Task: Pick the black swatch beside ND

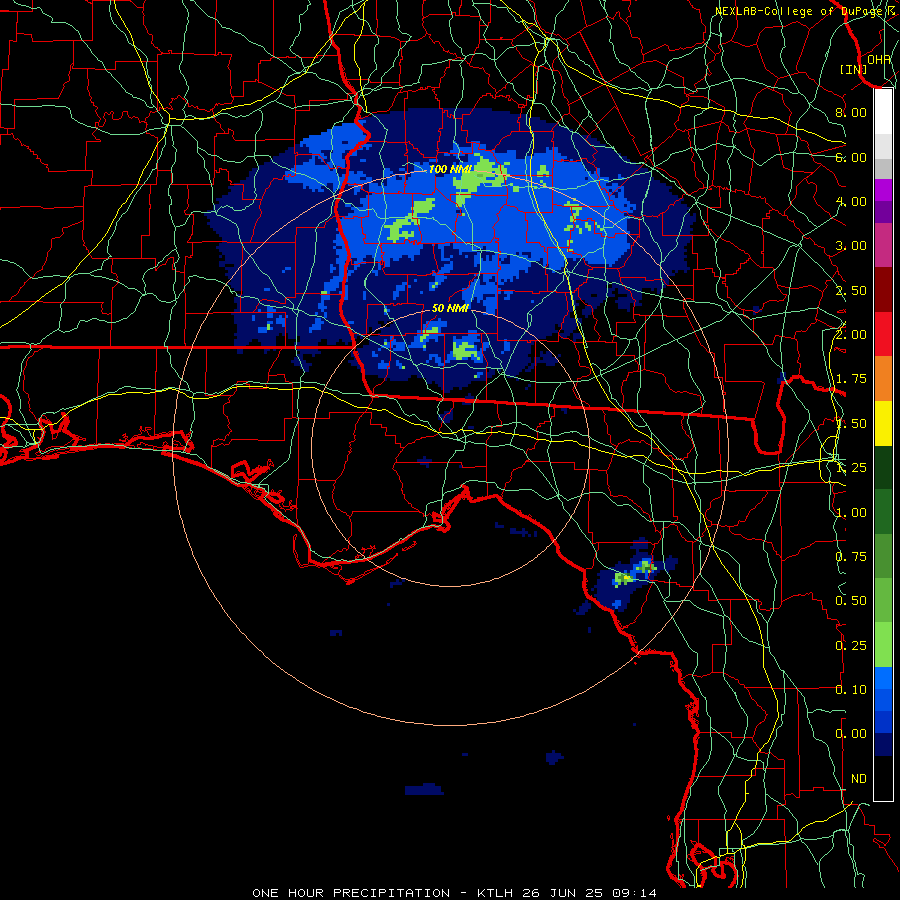Action: (x=883, y=778)
